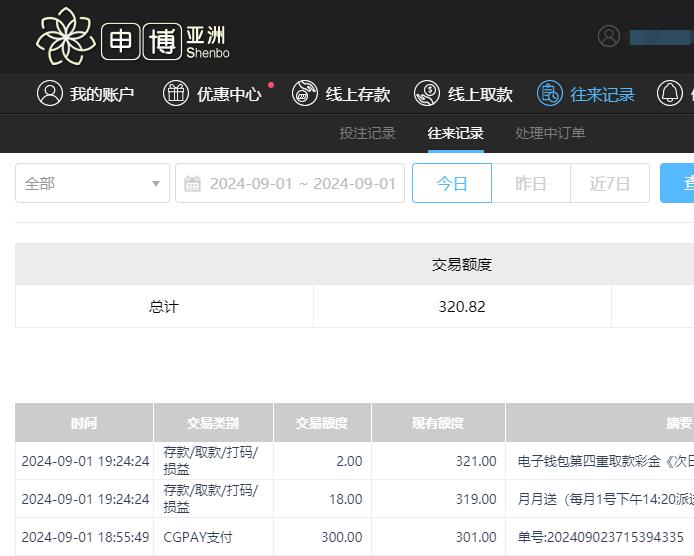694x556 pixels.
Task: Open the 全部 category dropdown
Action: pos(92,184)
